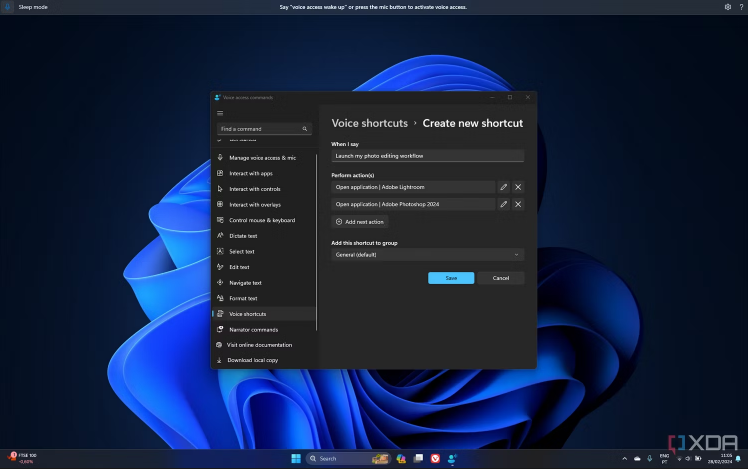Open Voice access commands app in taskbar
Viewport: 748px width, 469px height.
452,459
